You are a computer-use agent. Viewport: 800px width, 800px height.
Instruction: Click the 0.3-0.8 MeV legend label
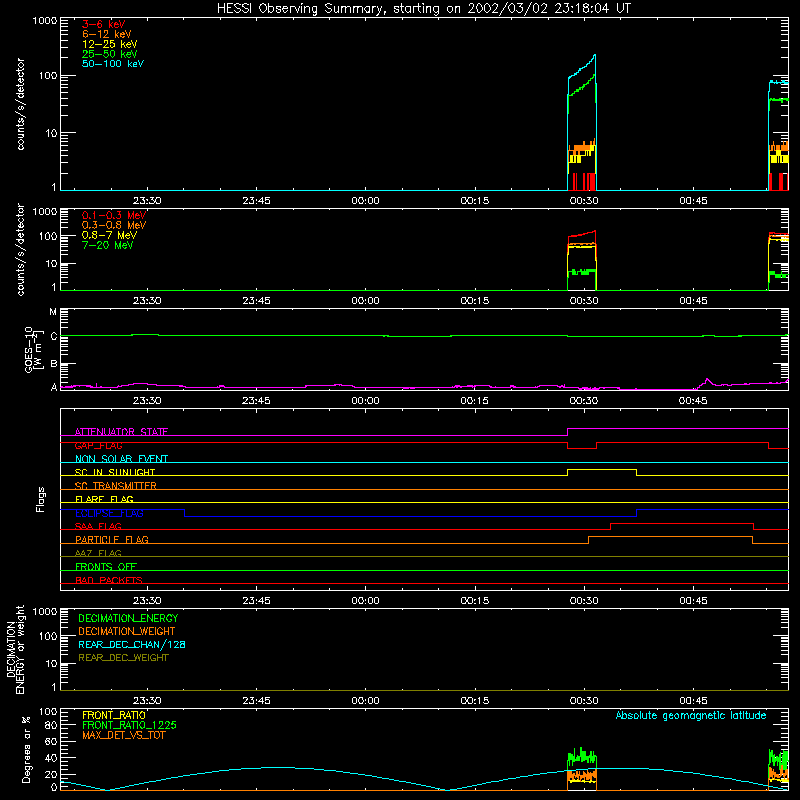click(114, 225)
